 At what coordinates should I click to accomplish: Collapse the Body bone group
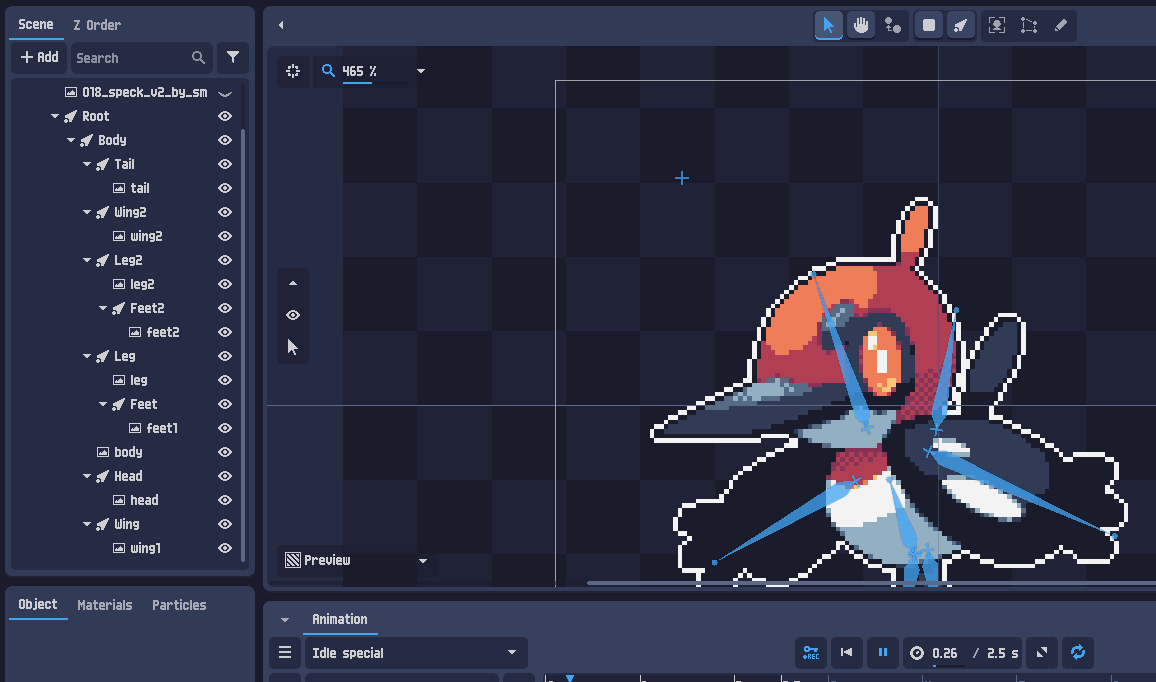[71, 140]
